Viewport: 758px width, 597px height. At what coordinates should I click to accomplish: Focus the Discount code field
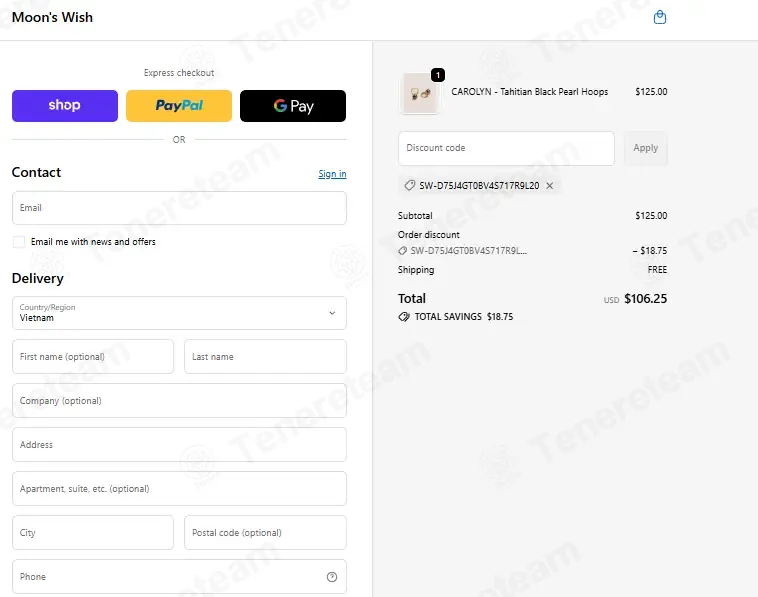[x=506, y=148]
